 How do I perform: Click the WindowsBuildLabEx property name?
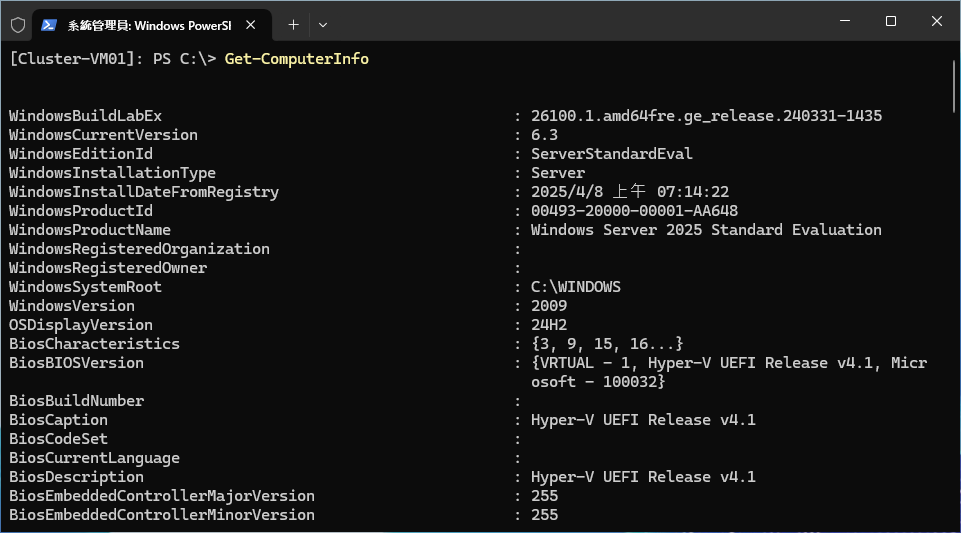coord(85,116)
